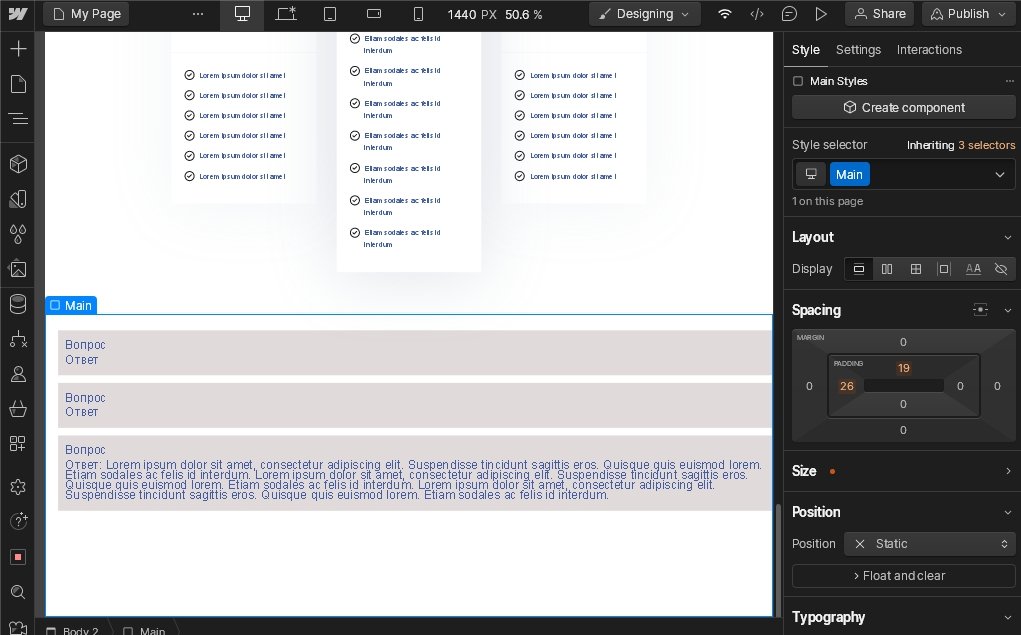Expand the Size section
This screenshot has width=1021, height=635.
pyautogui.click(x=1007, y=471)
